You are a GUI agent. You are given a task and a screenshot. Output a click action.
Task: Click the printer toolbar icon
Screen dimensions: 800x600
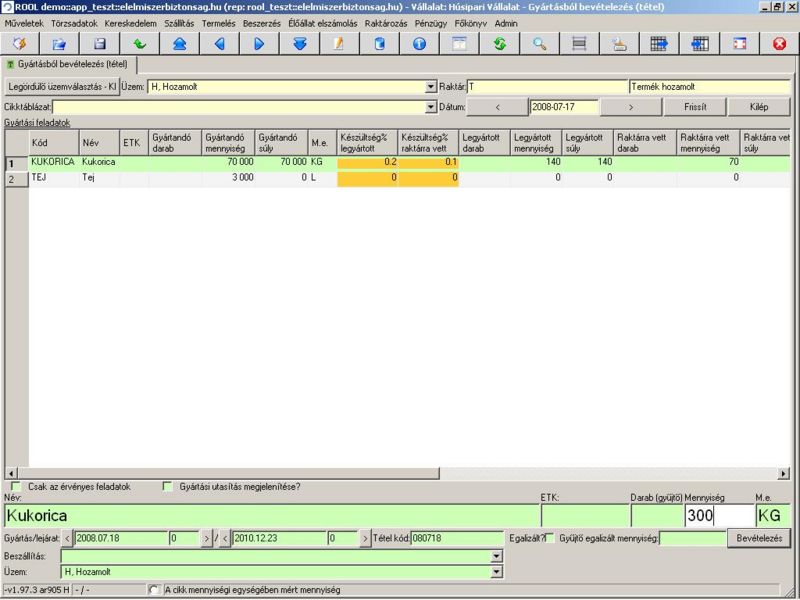tap(619, 44)
